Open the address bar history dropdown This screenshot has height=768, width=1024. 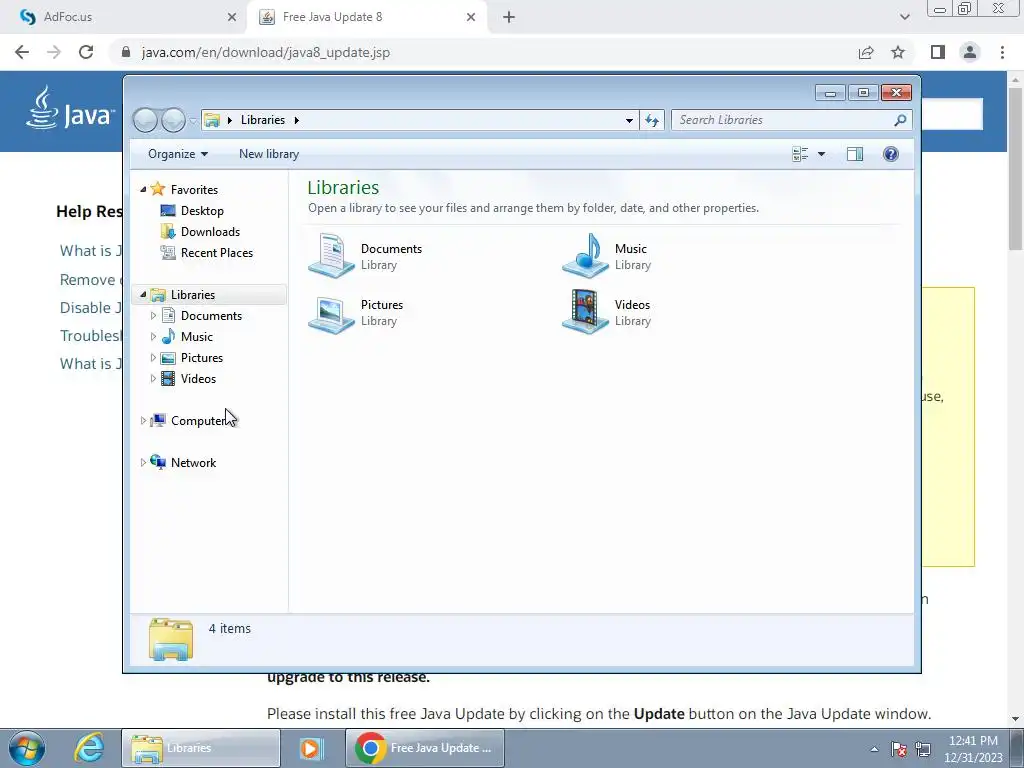point(629,120)
